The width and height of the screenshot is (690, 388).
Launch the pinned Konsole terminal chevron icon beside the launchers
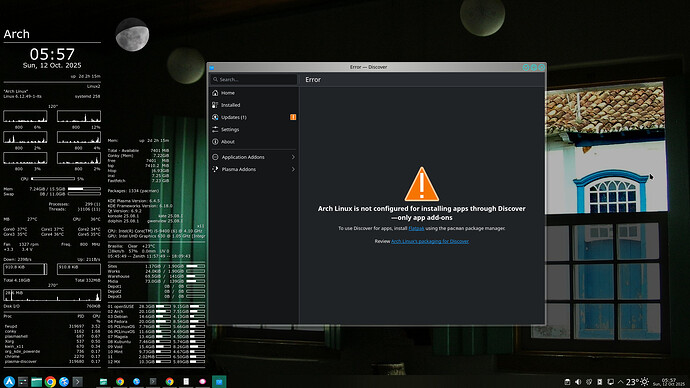click(77, 381)
